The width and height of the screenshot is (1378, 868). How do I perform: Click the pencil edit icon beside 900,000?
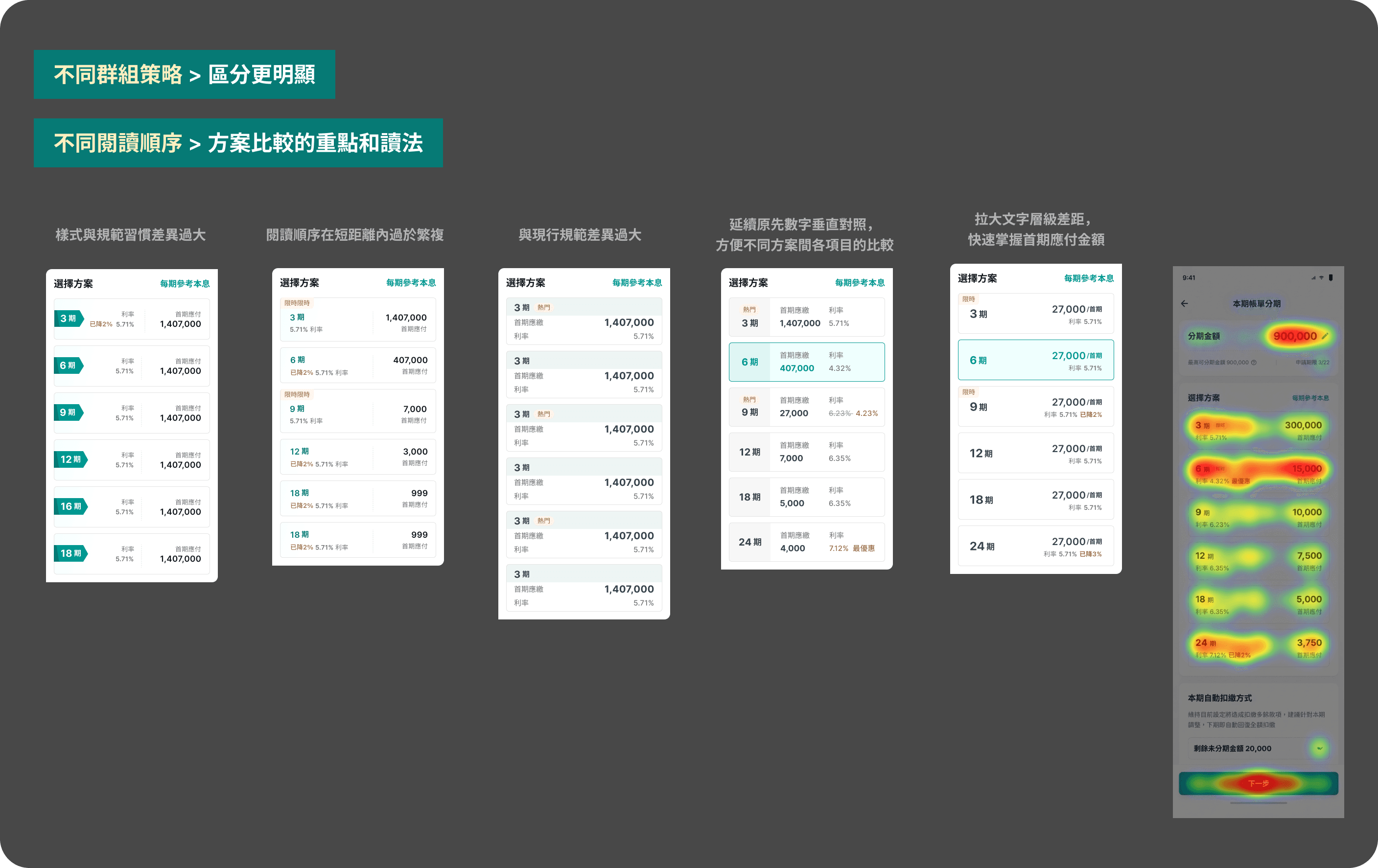coord(1324,336)
